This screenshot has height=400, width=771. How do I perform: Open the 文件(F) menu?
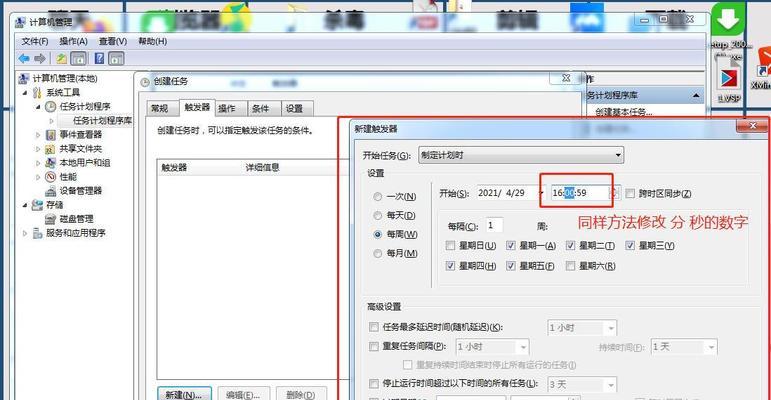[x=34, y=41]
